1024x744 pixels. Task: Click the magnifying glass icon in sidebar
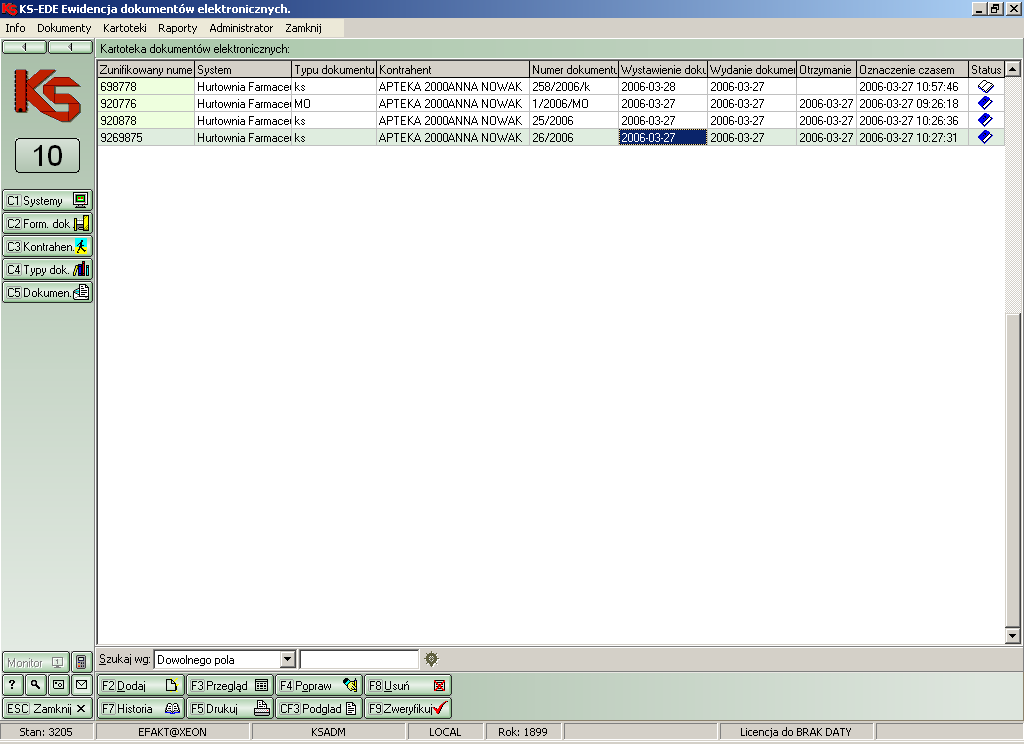pyautogui.click(x=35, y=685)
